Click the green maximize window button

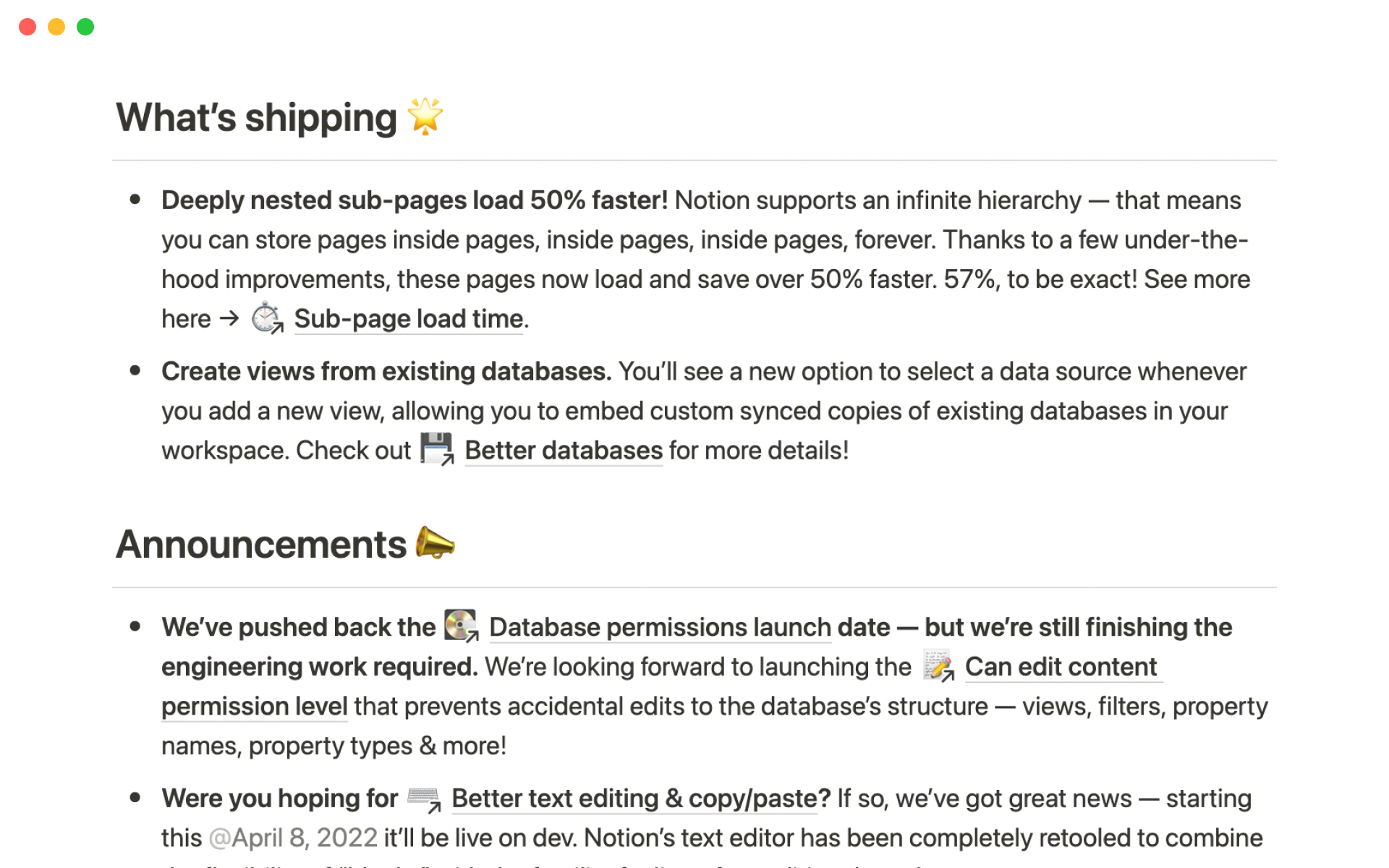[x=85, y=27]
